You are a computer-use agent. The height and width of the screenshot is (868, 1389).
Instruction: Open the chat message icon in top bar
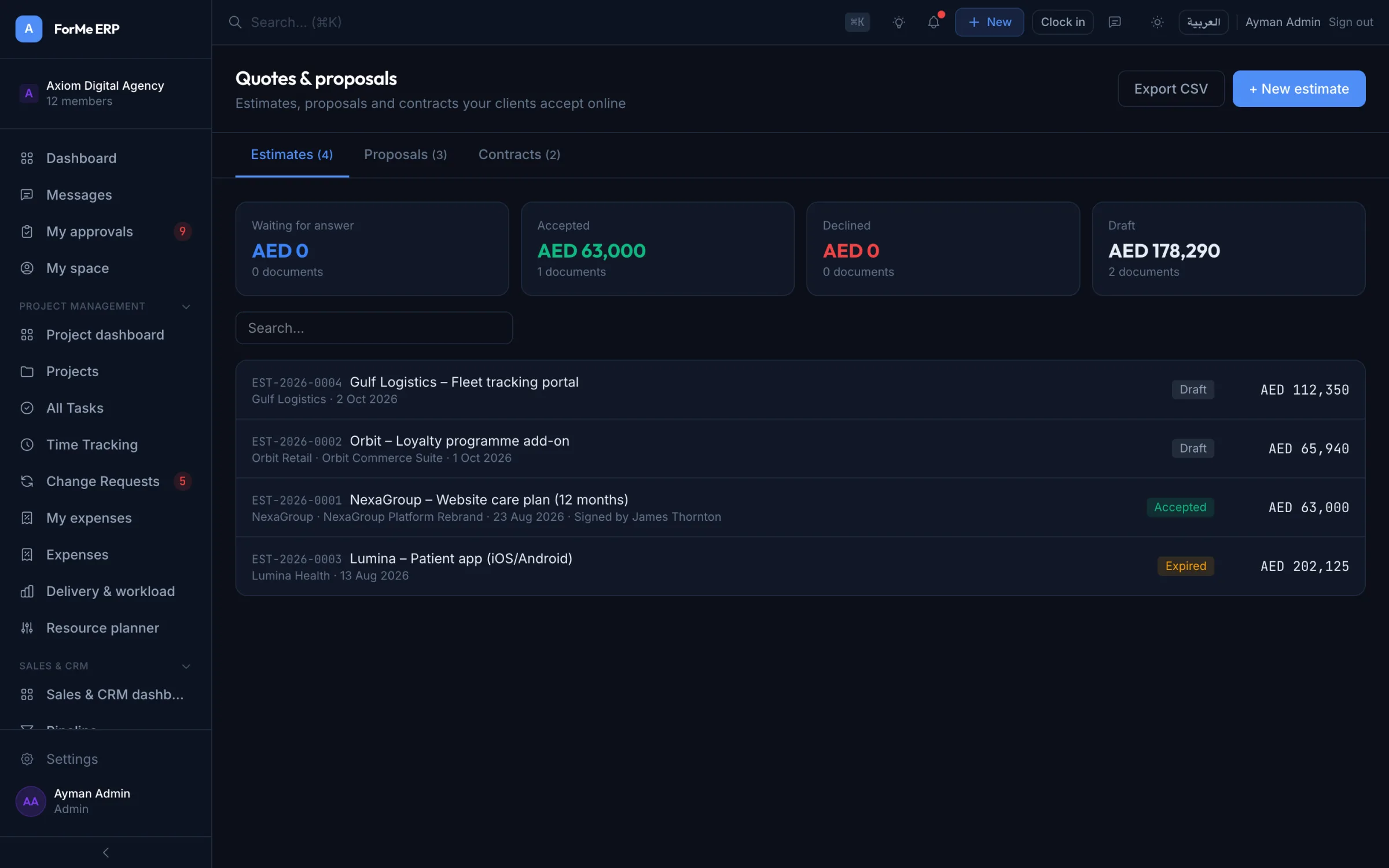1115,22
